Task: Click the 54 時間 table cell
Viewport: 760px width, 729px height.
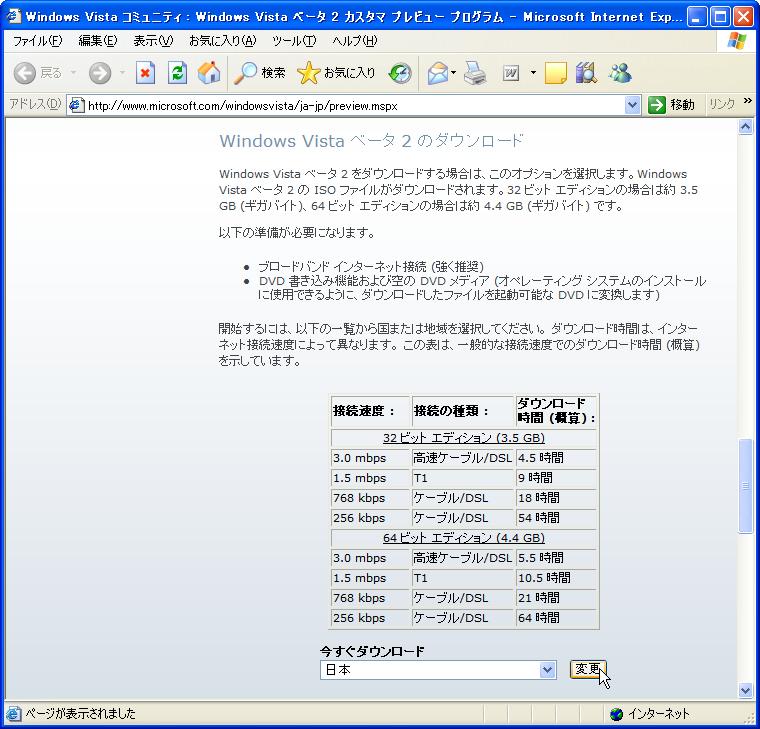Action: point(556,518)
